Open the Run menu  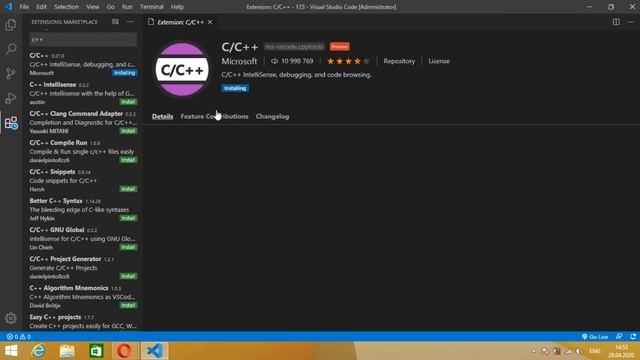(x=127, y=7)
